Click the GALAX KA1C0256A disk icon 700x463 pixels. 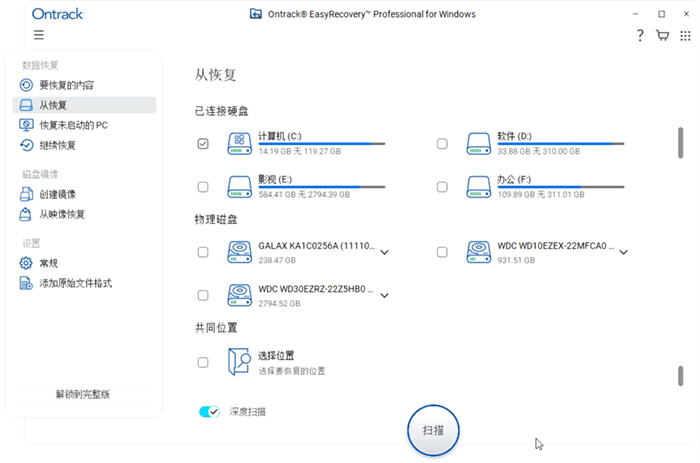click(x=240, y=252)
